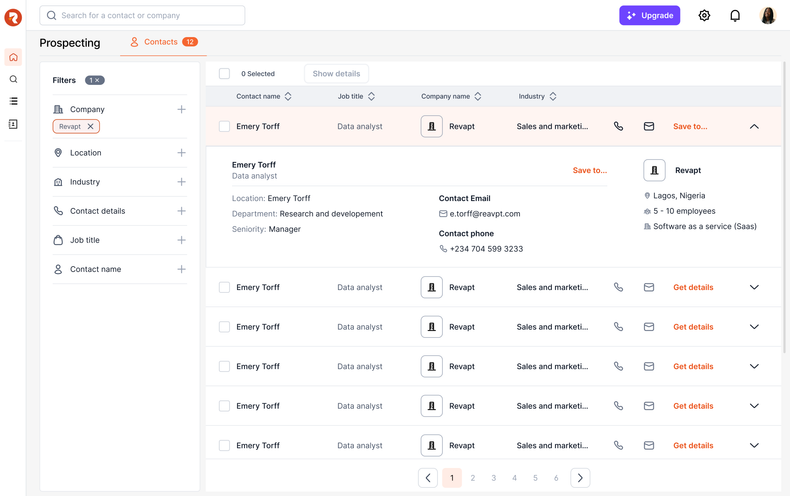Go to page 3 of results
Screen dimensions: 790x496
click(x=494, y=478)
